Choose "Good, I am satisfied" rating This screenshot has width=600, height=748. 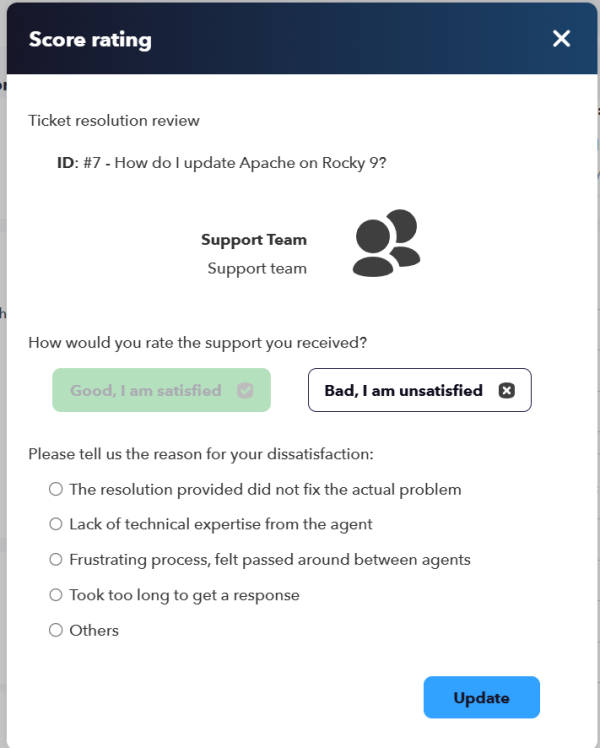(161, 390)
